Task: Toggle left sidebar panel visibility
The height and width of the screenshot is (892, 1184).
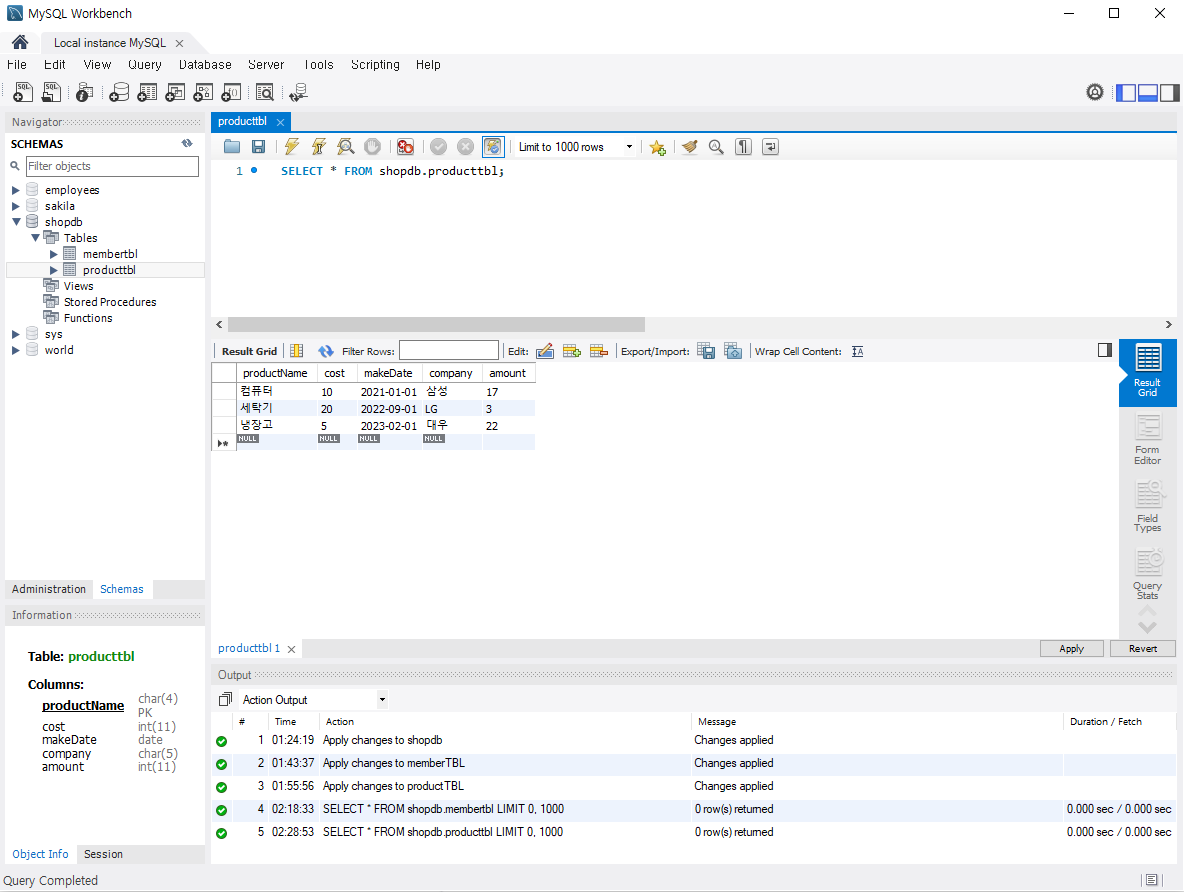Action: [1126, 92]
